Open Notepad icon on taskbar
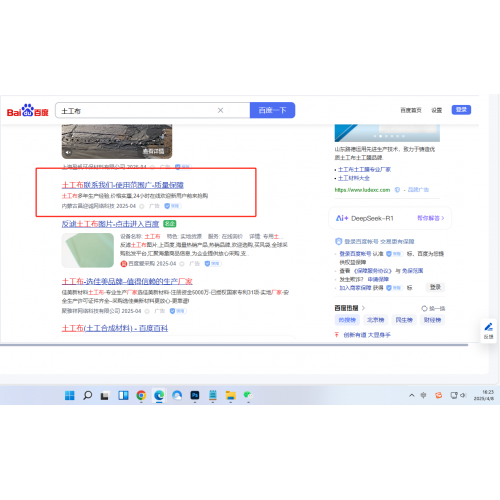 (x=213, y=395)
